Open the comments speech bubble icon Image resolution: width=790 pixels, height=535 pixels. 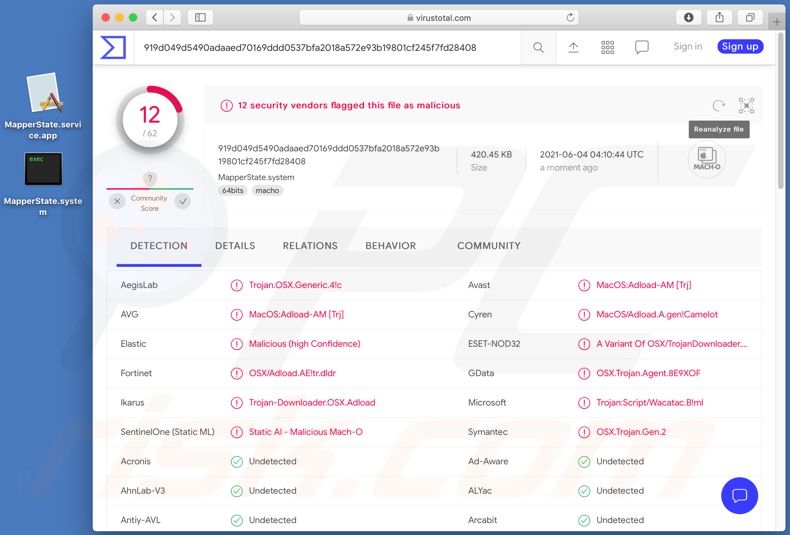coord(641,47)
